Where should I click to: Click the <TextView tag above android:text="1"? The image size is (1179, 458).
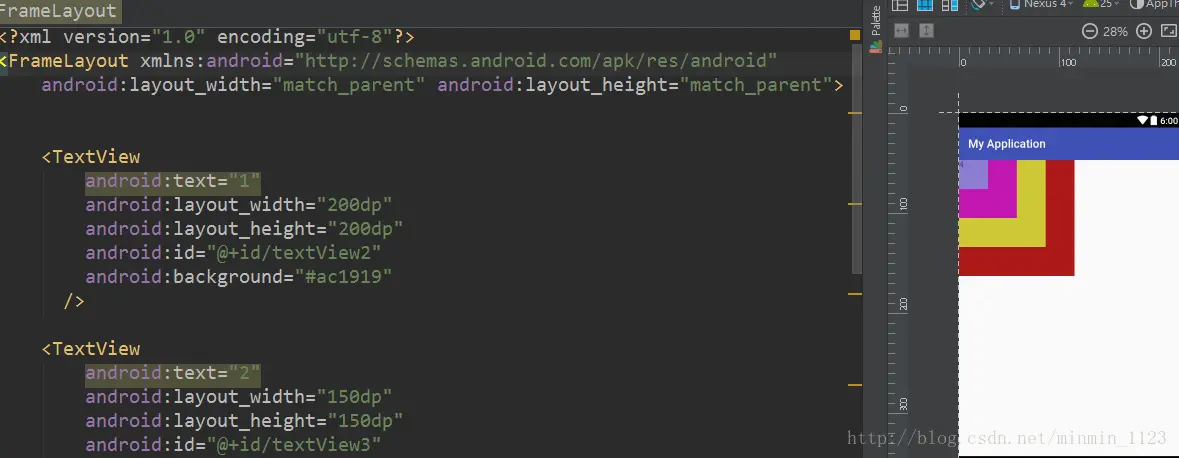[91, 157]
